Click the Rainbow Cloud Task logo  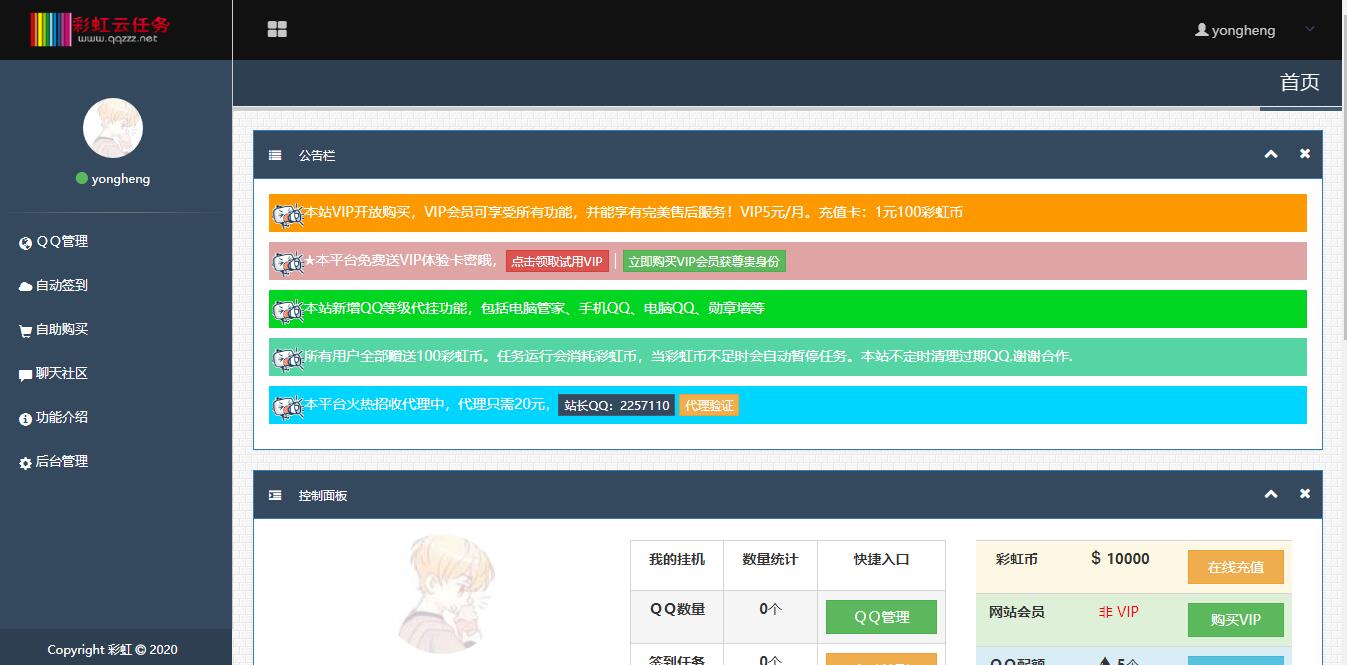pyautogui.click(x=100, y=29)
